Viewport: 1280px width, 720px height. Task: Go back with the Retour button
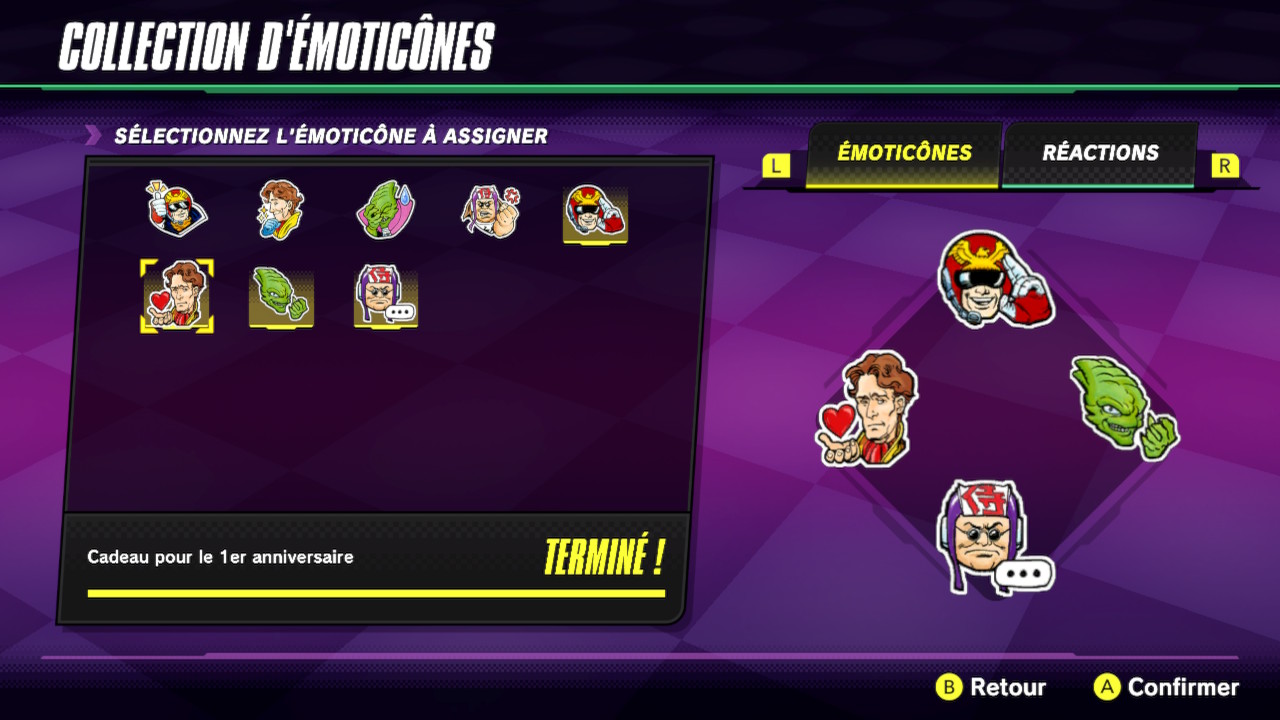991,687
